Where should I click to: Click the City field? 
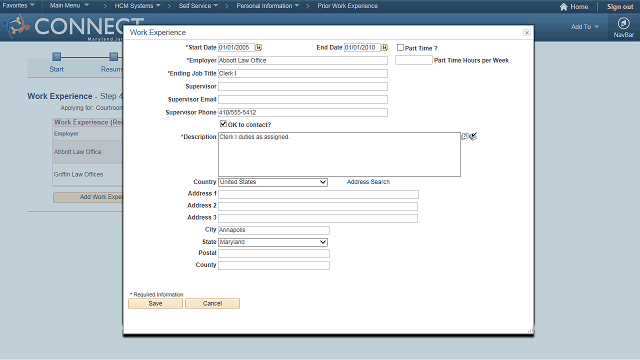pyautogui.click(x=274, y=230)
